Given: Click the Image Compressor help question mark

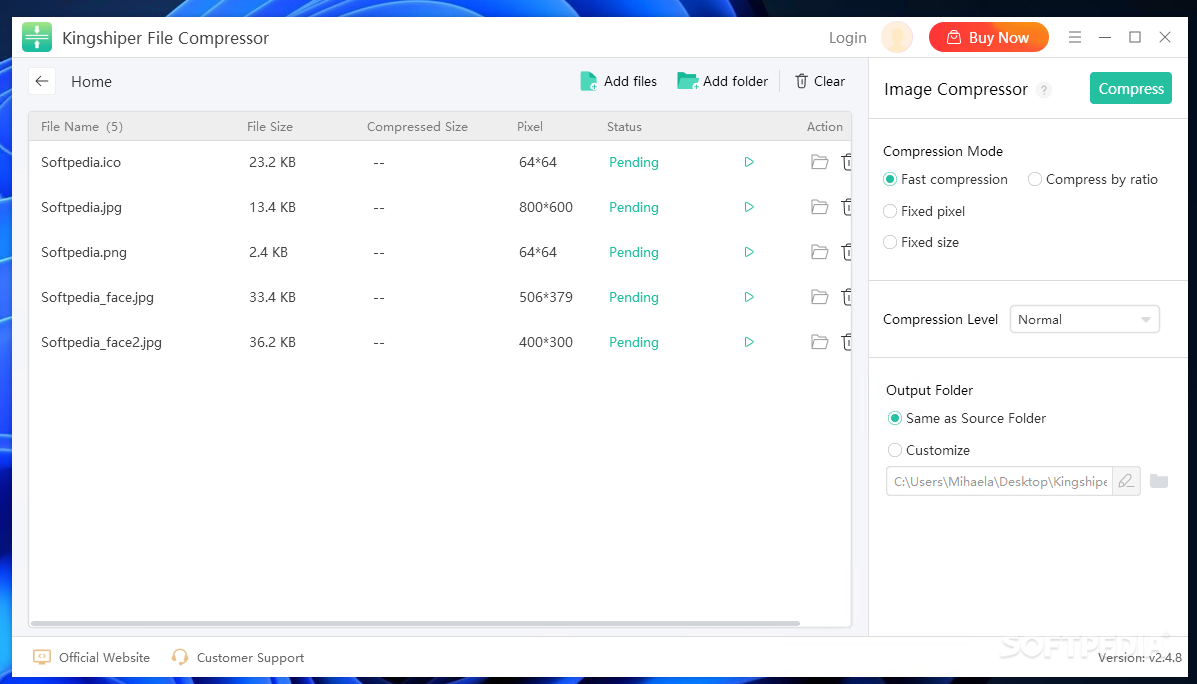Looking at the screenshot, I should [x=1044, y=90].
